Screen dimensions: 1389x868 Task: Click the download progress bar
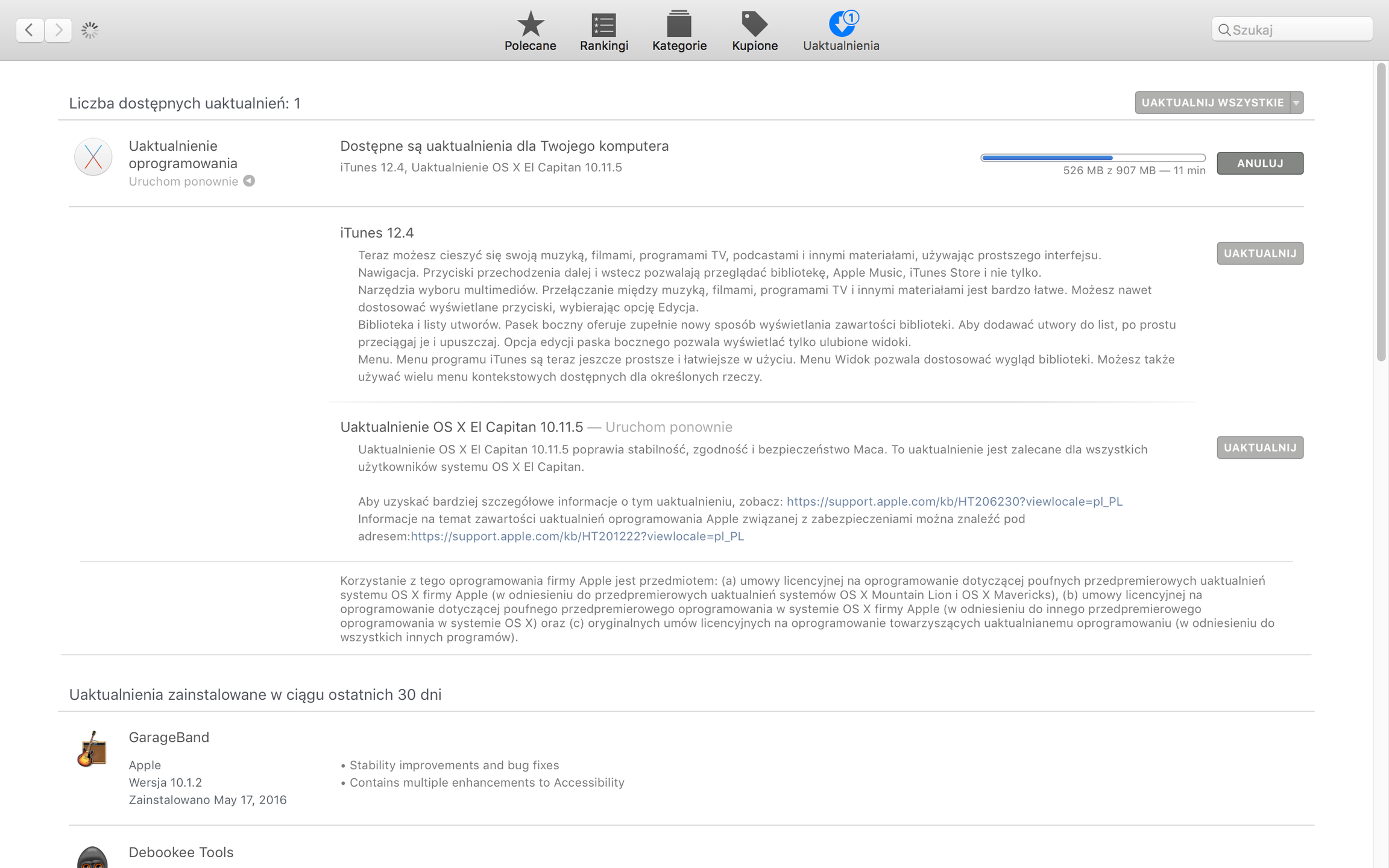[x=1093, y=157]
